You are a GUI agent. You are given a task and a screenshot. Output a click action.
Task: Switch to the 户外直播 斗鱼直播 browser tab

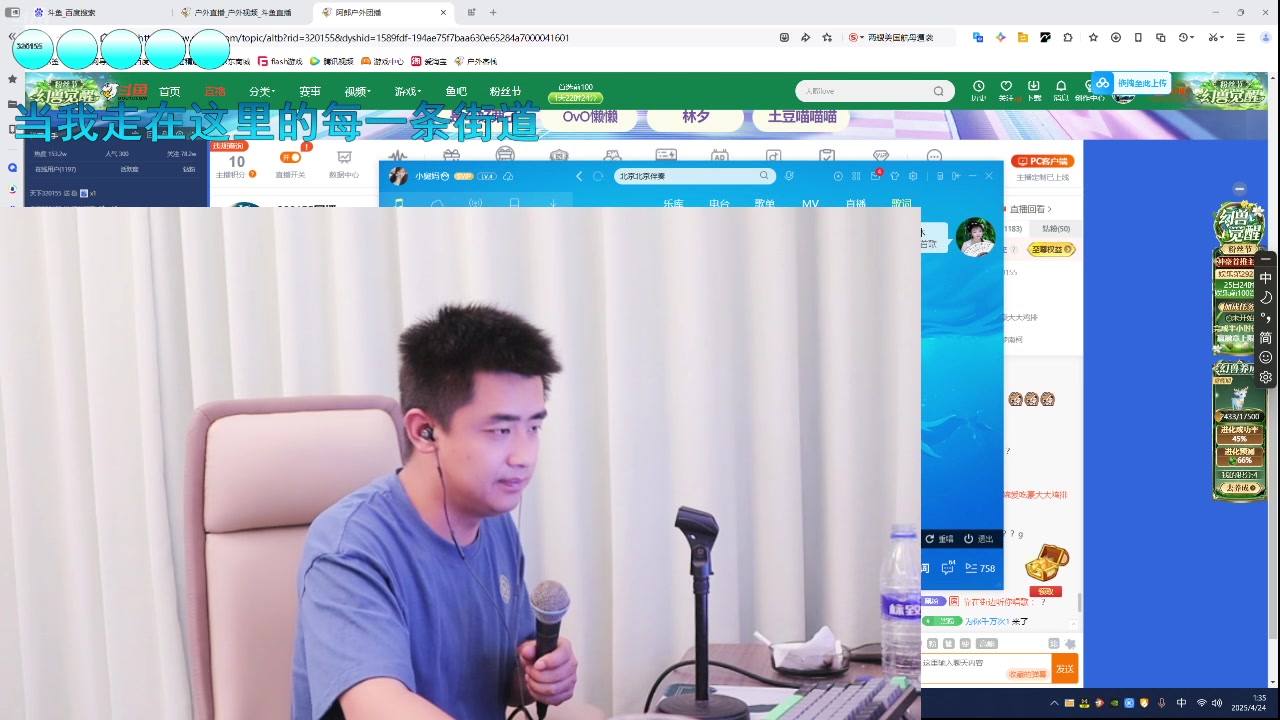pyautogui.click(x=238, y=12)
